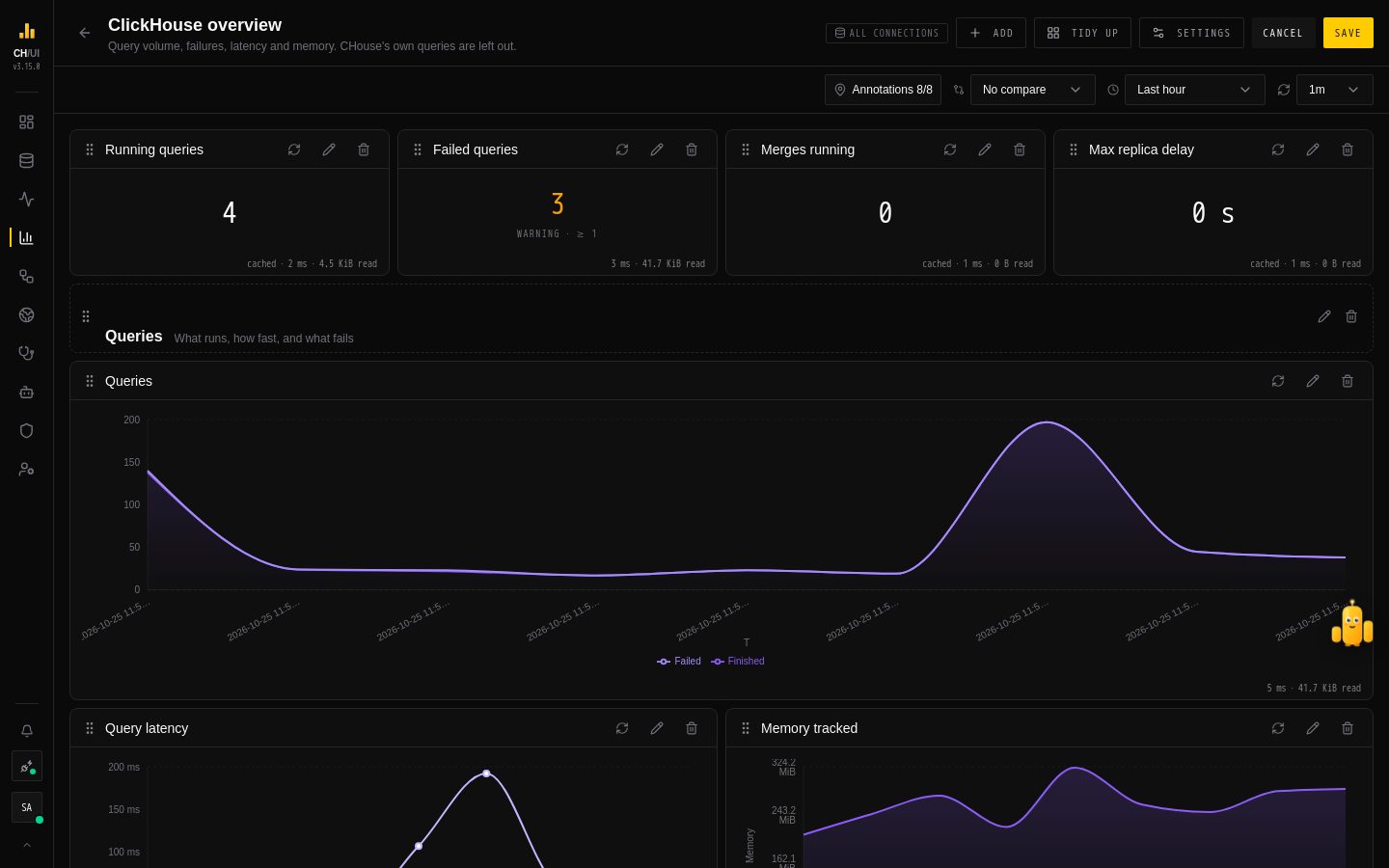
Task: Click the All Connections badge
Action: pyautogui.click(x=886, y=33)
